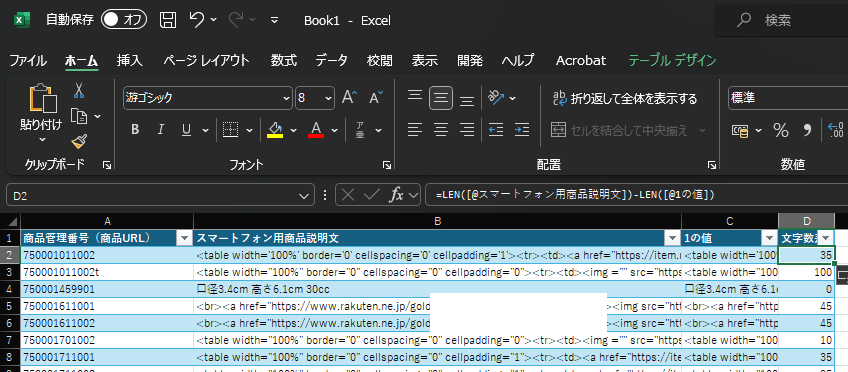Switch to the 数式 tab
This screenshot has height=372, width=848.
[x=284, y=60]
